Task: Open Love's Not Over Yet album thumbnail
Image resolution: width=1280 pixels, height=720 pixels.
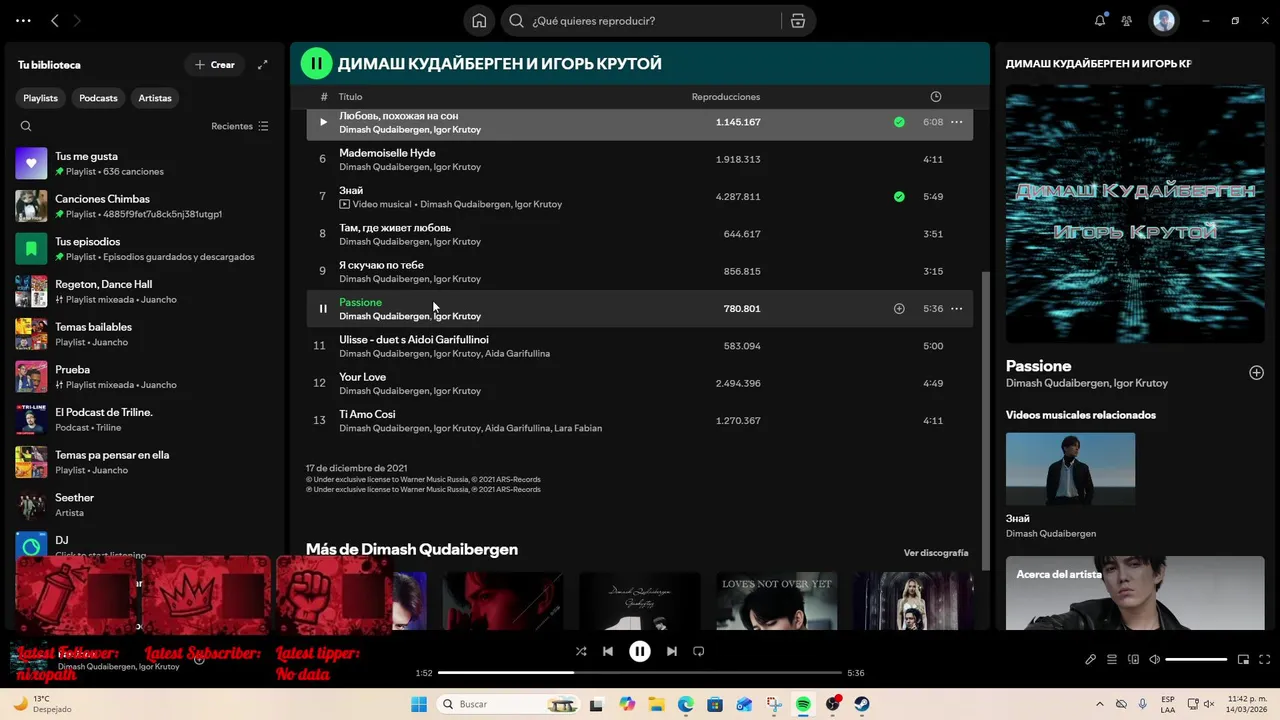Action: tap(777, 601)
